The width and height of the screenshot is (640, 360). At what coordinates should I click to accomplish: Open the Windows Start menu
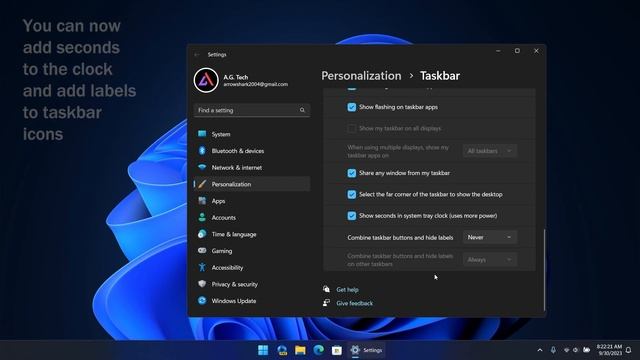pos(263,350)
